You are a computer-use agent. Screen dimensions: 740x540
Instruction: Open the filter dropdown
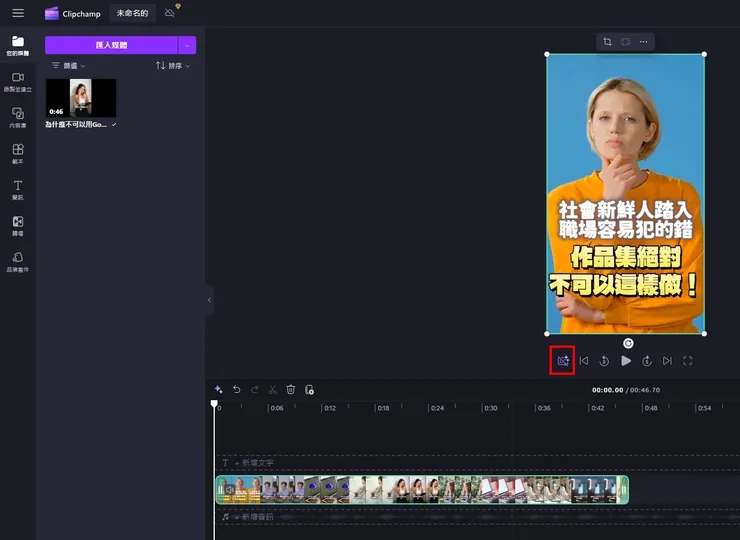tap(68, 66)
